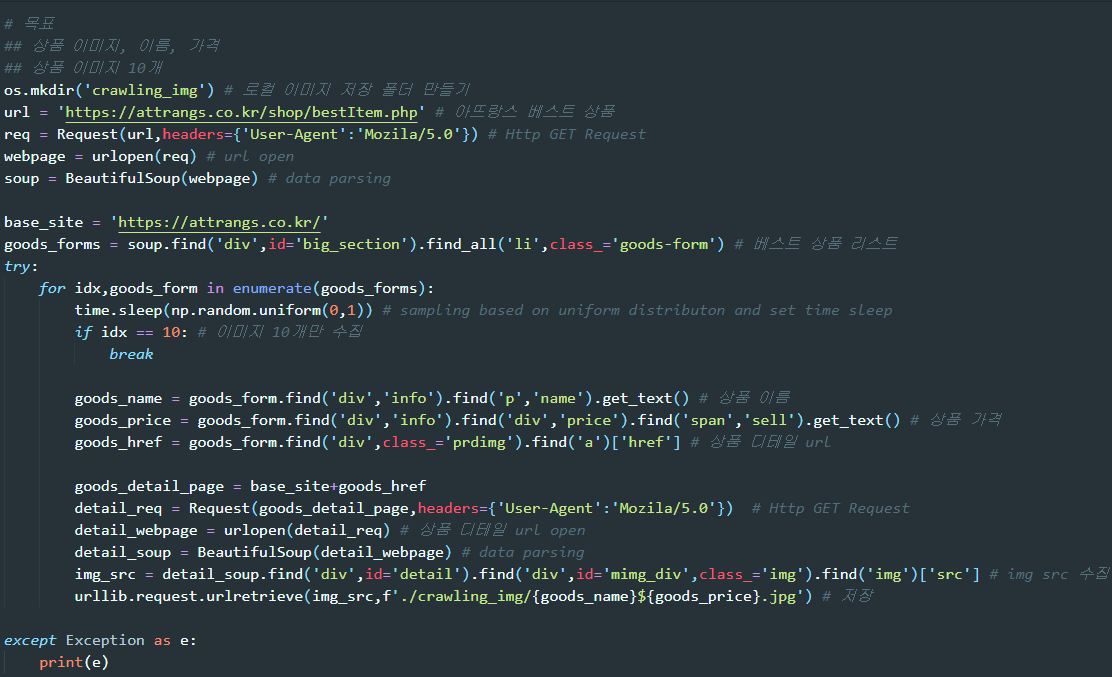Place cursor on the break statement
The width and height of the screenshot is (1112, 677).
(131, 353)
